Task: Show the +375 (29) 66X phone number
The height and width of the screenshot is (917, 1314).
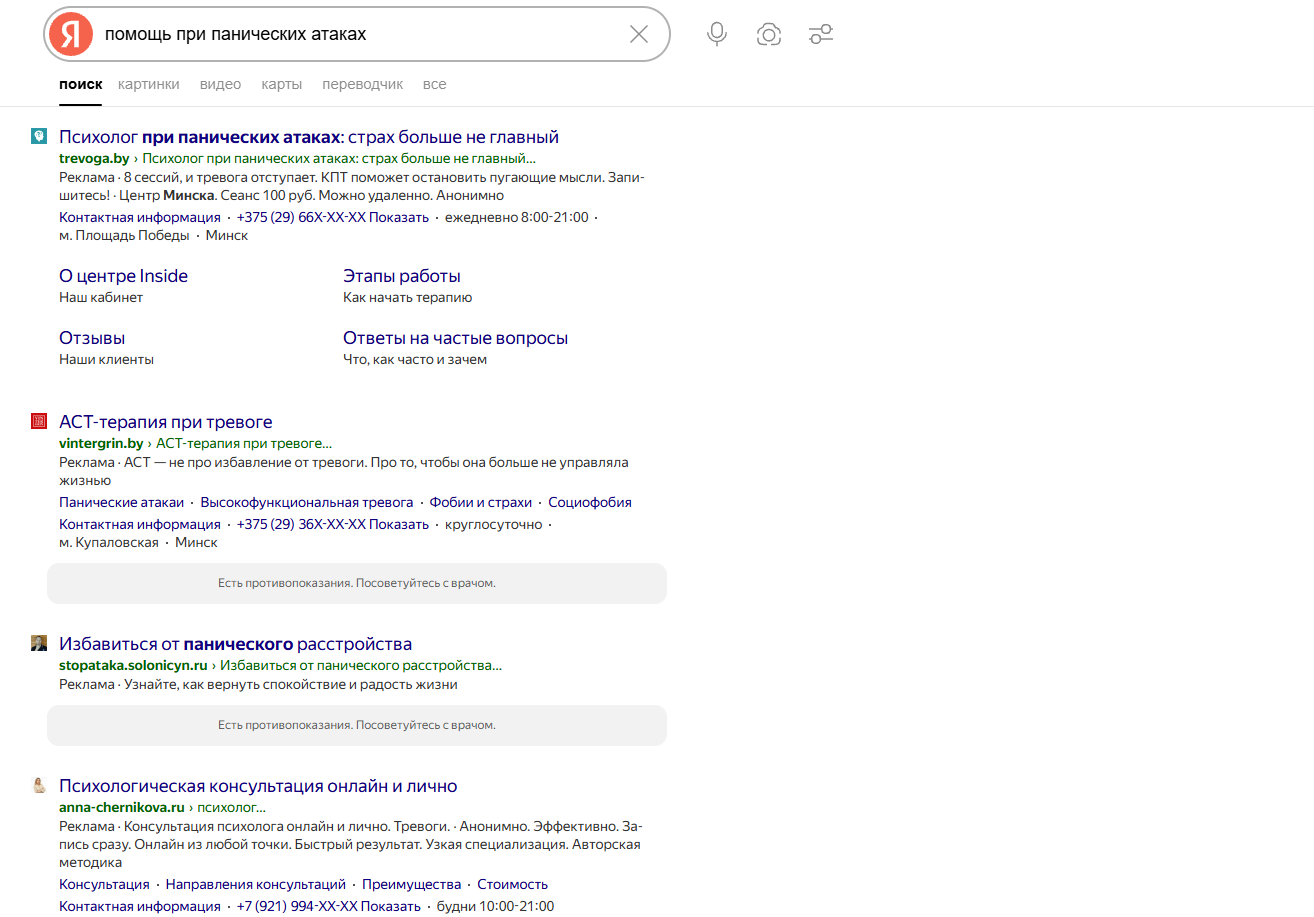Action: pyautogui.click(x=333, y=217)
